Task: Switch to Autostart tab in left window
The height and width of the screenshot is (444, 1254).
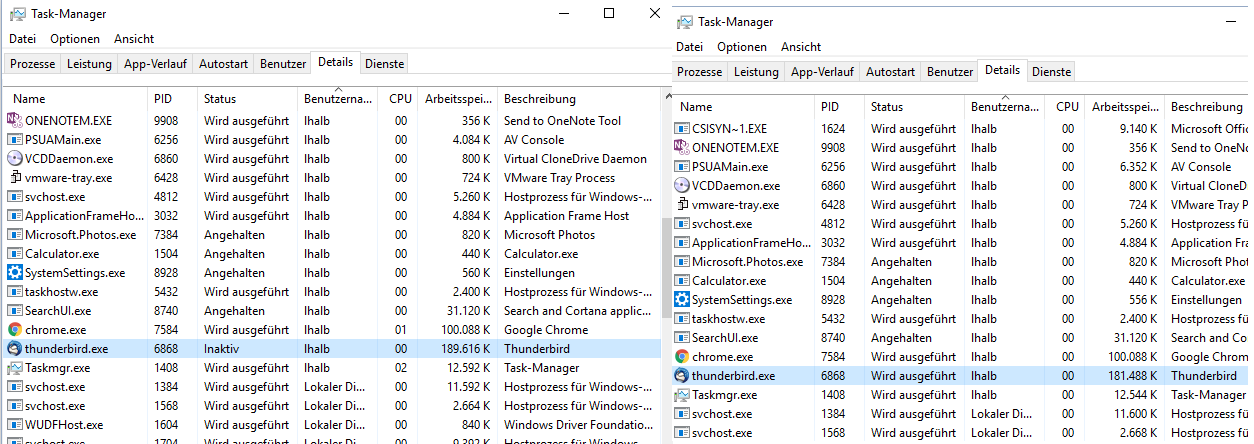Action: 223,63
